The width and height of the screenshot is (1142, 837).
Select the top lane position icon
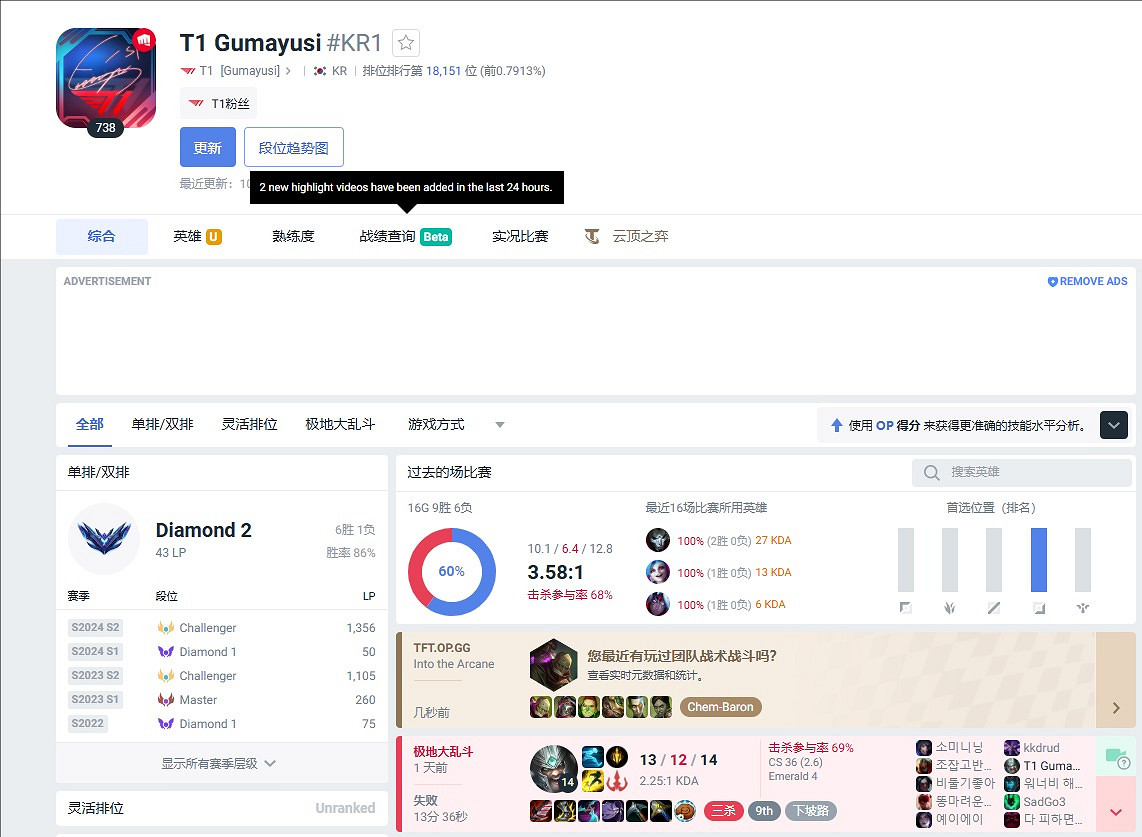tap(905, 606)
